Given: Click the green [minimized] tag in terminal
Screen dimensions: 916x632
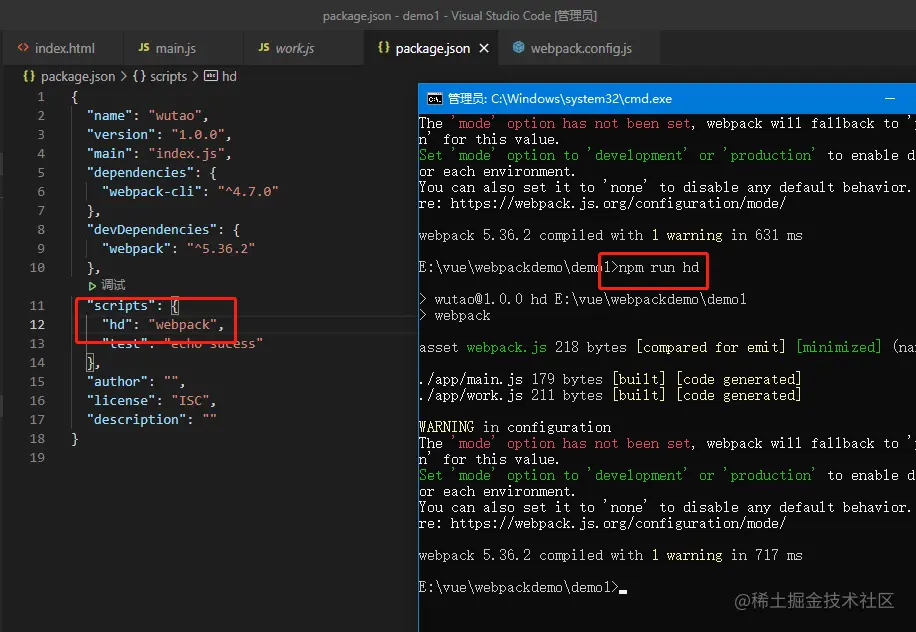Looking at the screenshot, I should [x=838, y=348].
